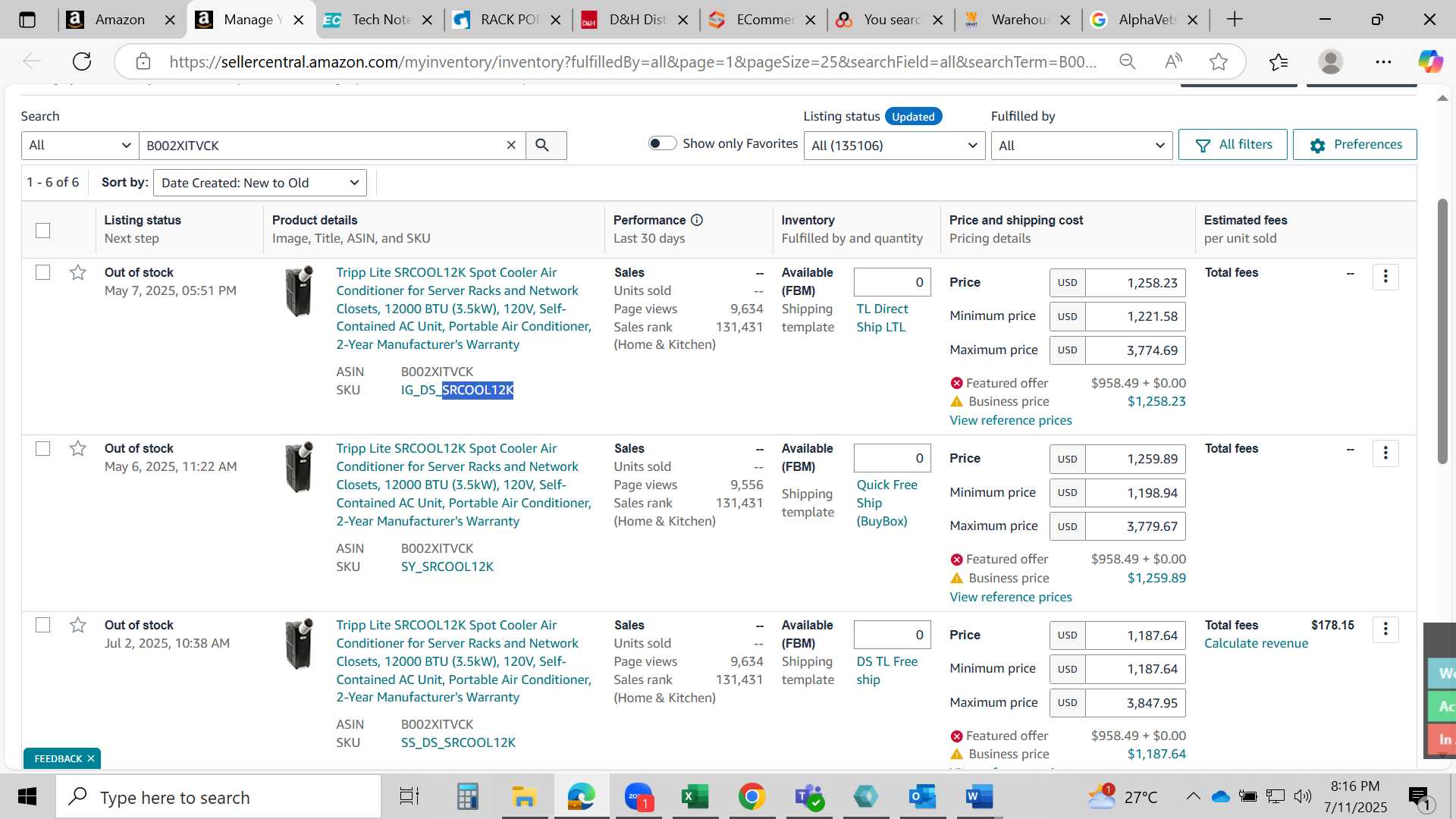Open three-dot menu for SY_SRCOOL12K row
The height and width of the screenshot is (819, 1456).
coord(1385,453)
